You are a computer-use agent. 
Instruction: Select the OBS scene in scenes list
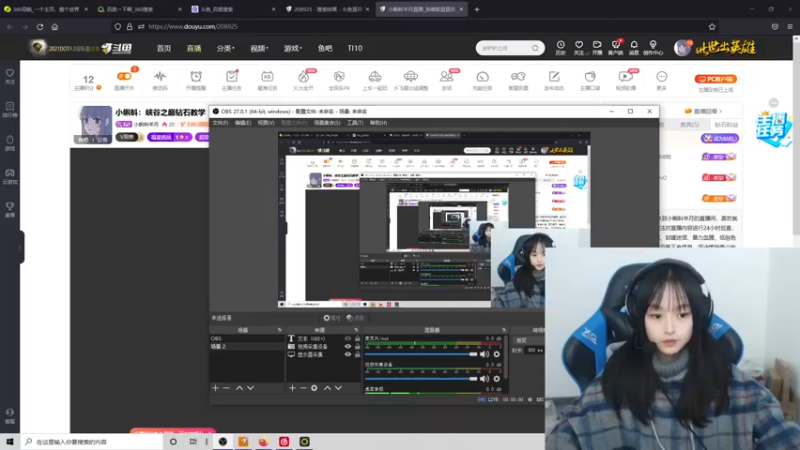pos(247,339)
